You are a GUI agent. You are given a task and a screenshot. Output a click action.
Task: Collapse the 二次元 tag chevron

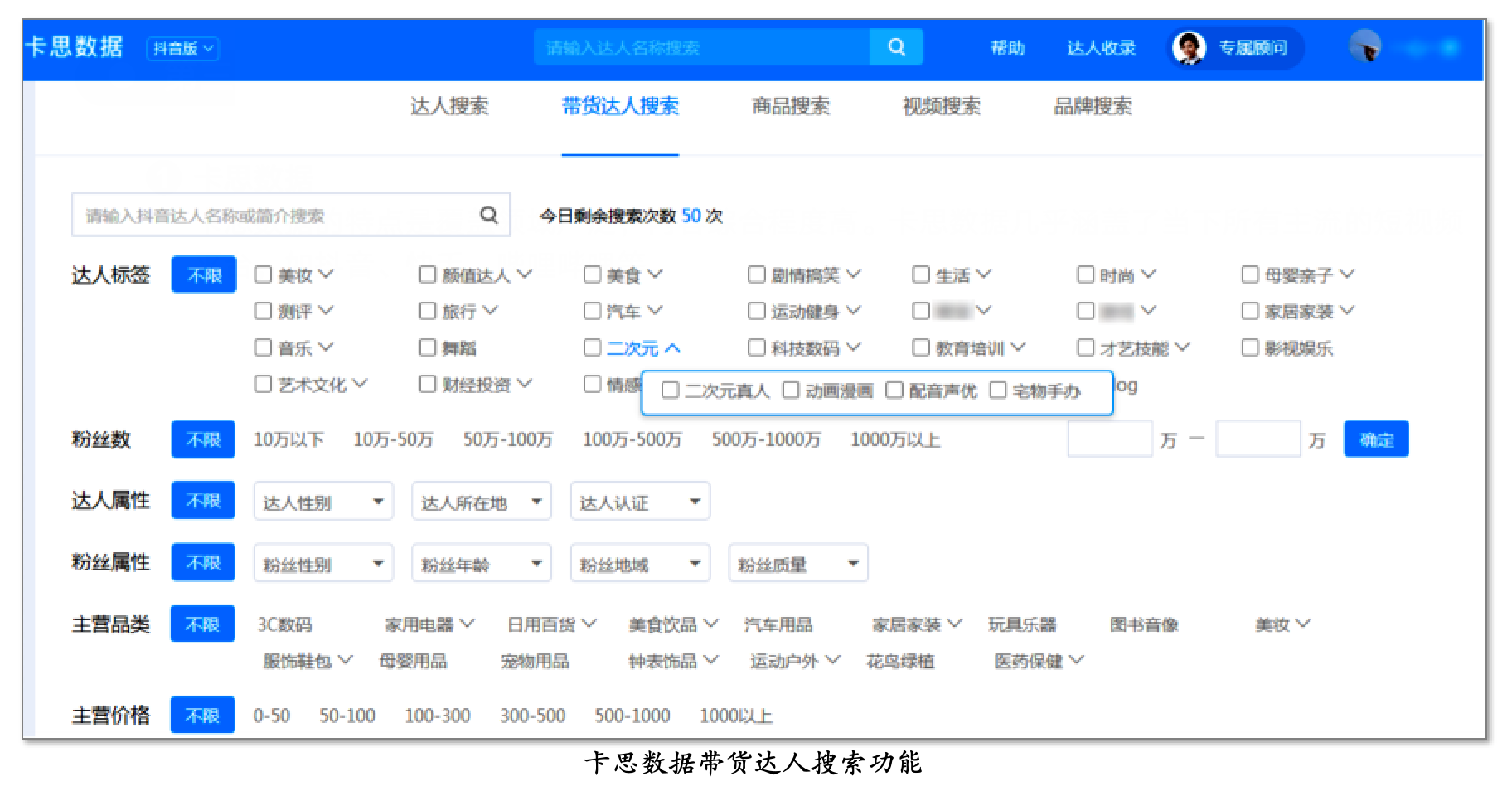pos(673,348)
